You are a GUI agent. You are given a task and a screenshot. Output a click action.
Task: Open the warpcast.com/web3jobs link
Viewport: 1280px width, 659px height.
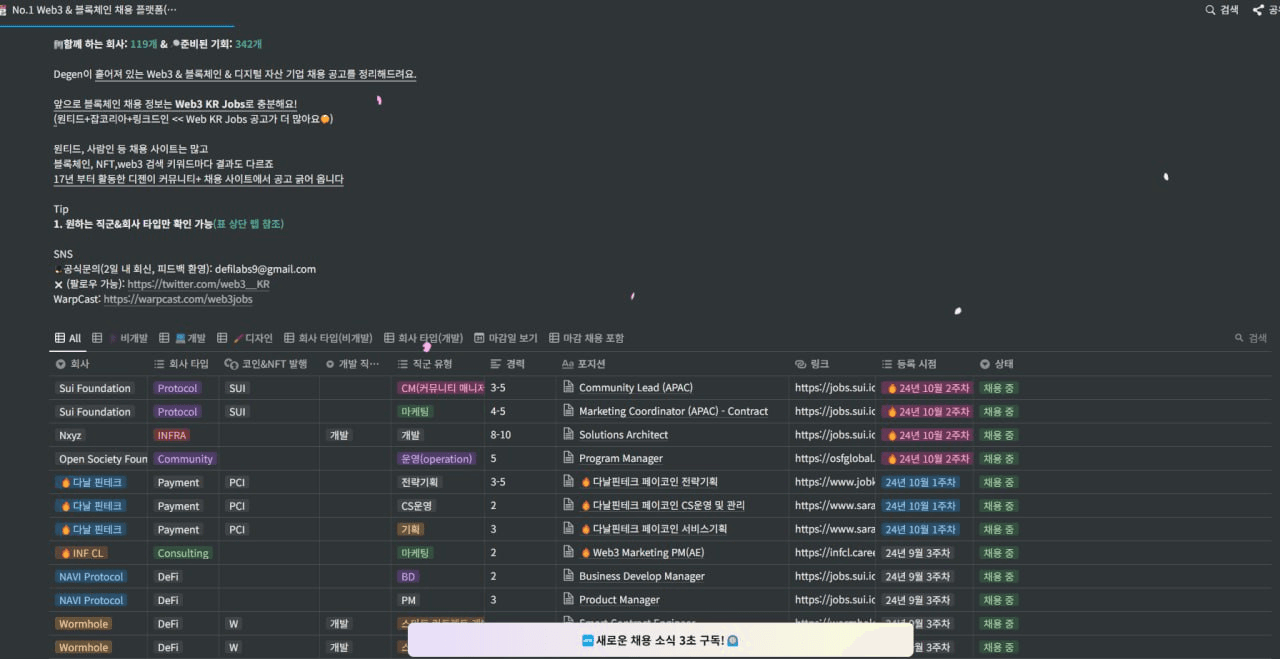pos(178,299)
